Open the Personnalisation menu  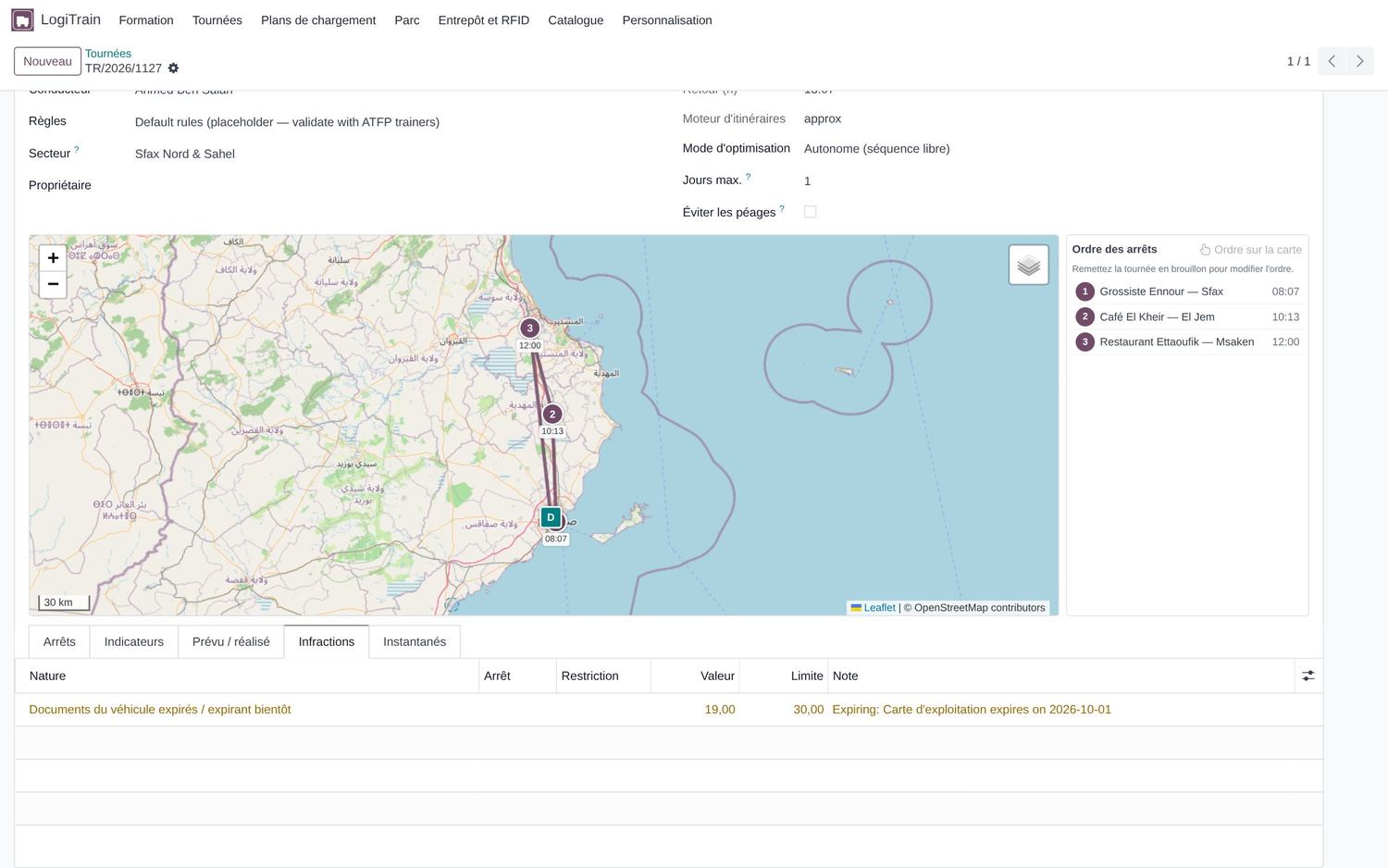(x=667, y=20)
